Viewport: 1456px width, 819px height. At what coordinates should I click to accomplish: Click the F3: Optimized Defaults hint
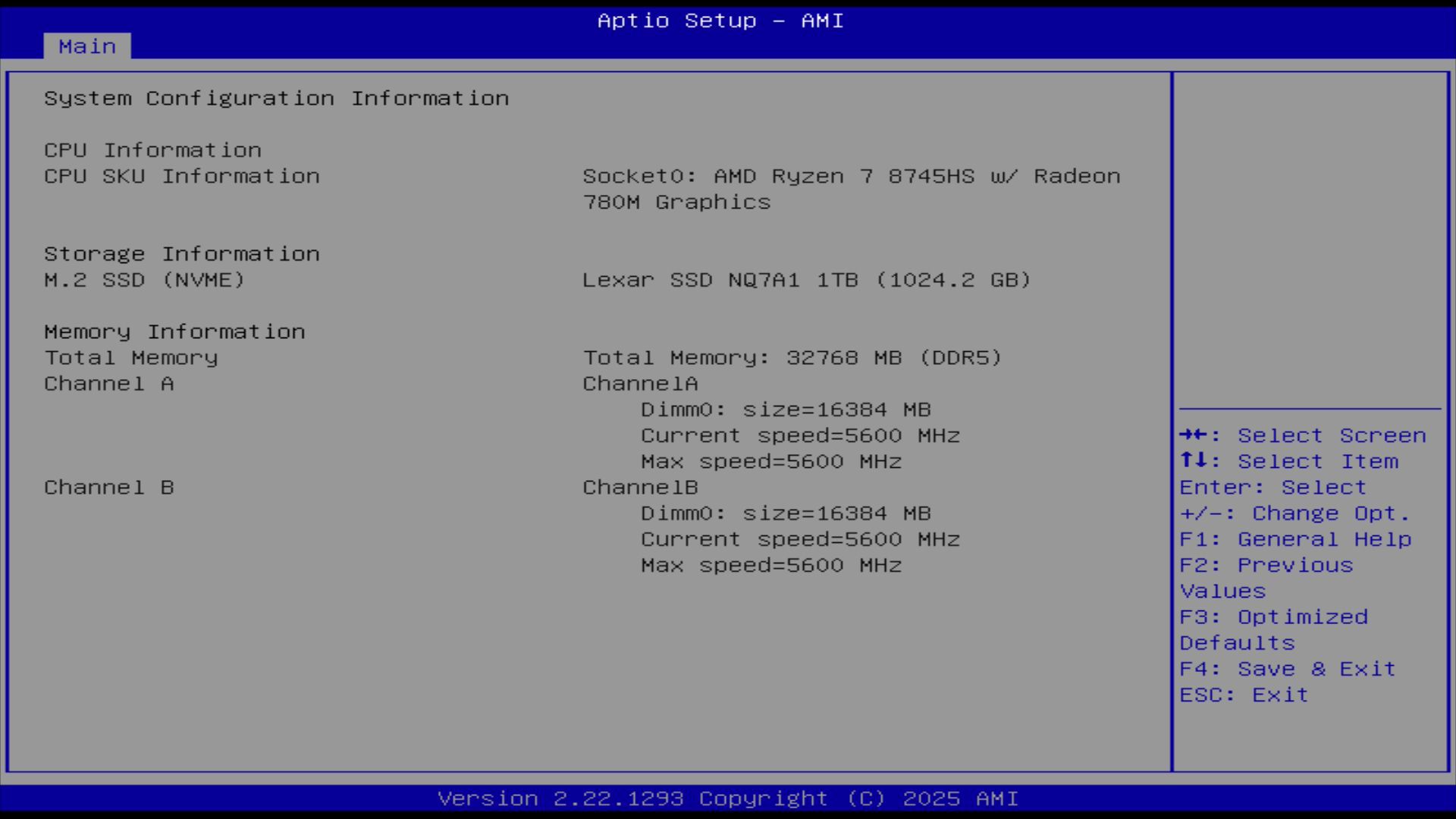tap(1274, 617)
